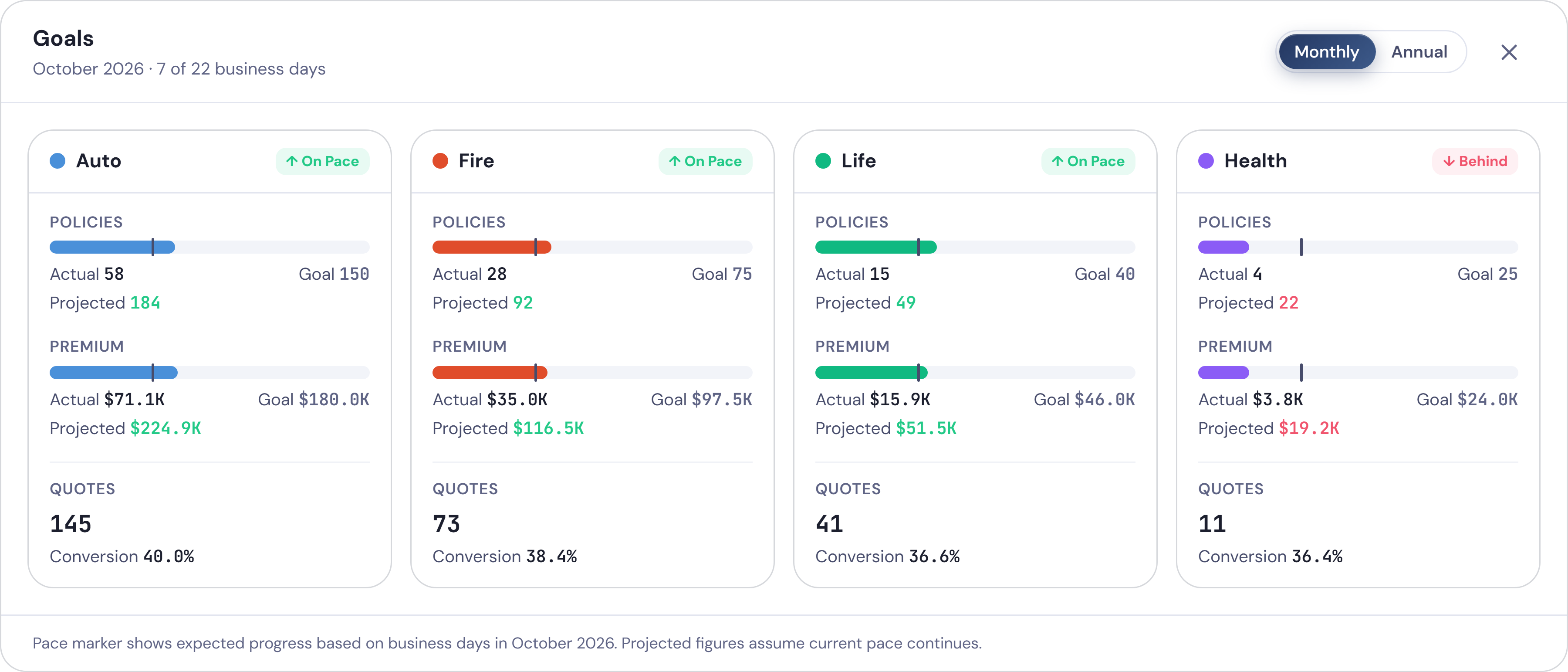
Task: Click the blue Auto category dot
Action: 57,161
